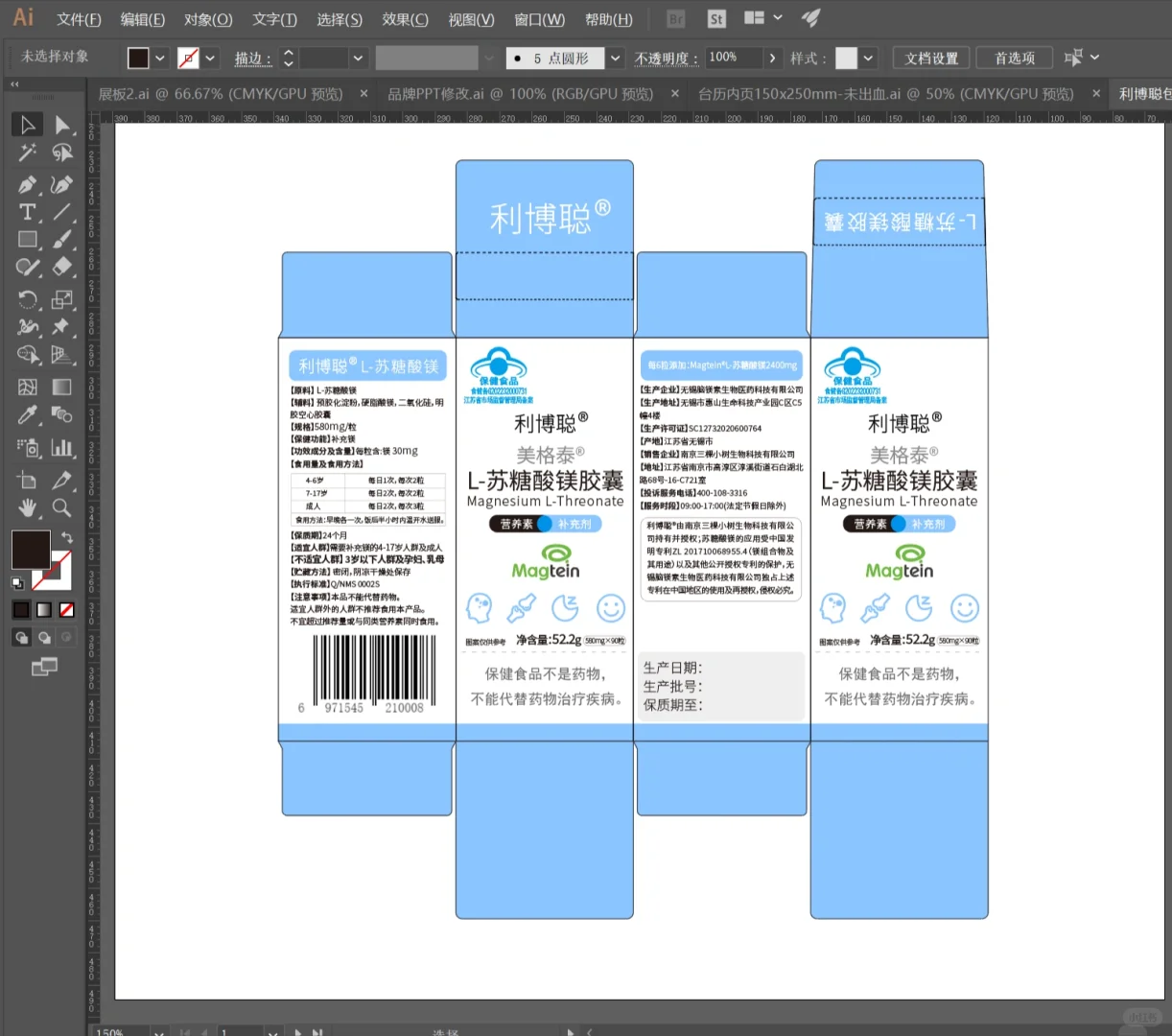
Task: Enable Draw Normal mode
Action: [21, 637]
